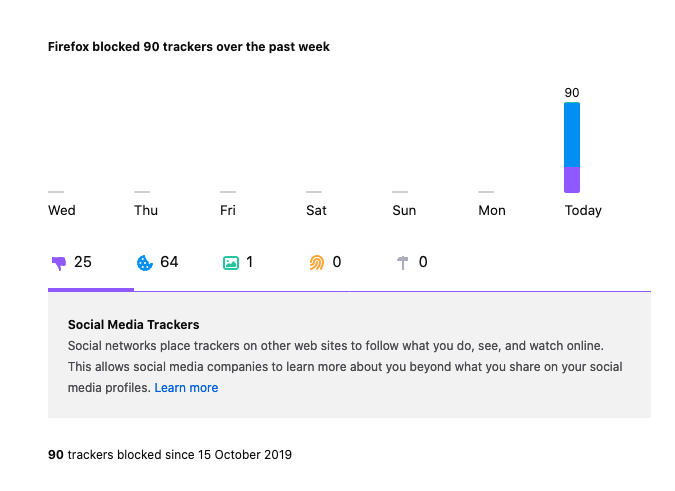Screen dimensions: 675x491
Task: Click the purple thumbs-down social media tracker icon
Action: 58,263
